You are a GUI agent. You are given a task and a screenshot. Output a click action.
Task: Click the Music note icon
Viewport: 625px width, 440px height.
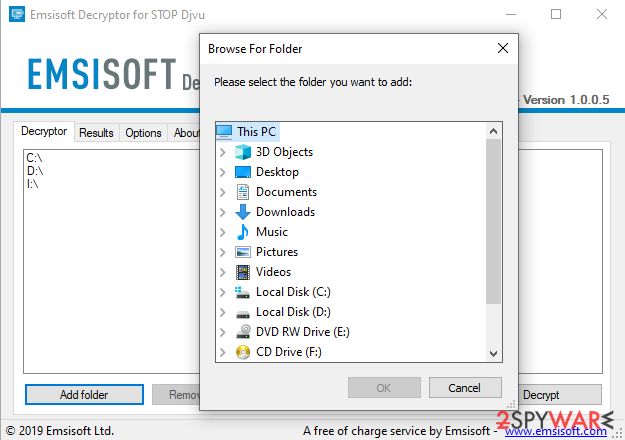point(243,232)
